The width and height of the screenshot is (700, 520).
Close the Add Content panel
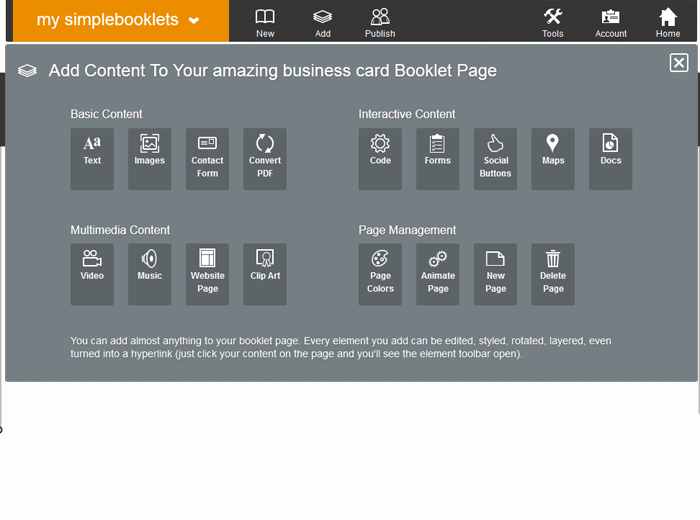pyautogui.click(x=679, y=63)
